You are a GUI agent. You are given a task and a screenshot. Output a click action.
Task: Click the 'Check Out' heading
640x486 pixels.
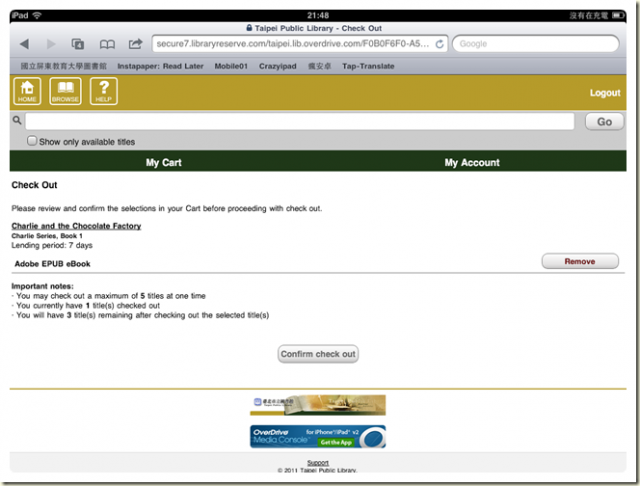(34, 185)
